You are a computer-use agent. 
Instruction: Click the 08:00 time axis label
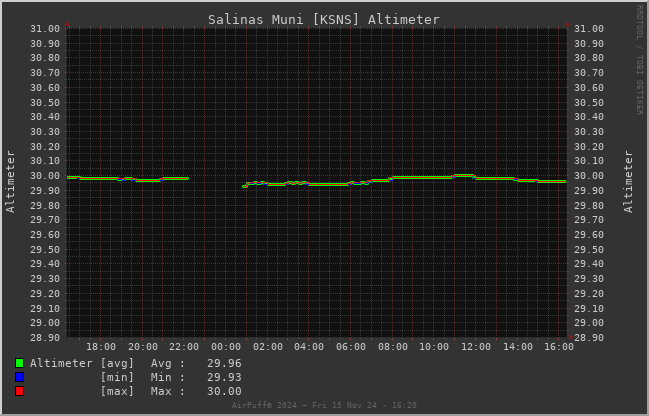(393, 347)
